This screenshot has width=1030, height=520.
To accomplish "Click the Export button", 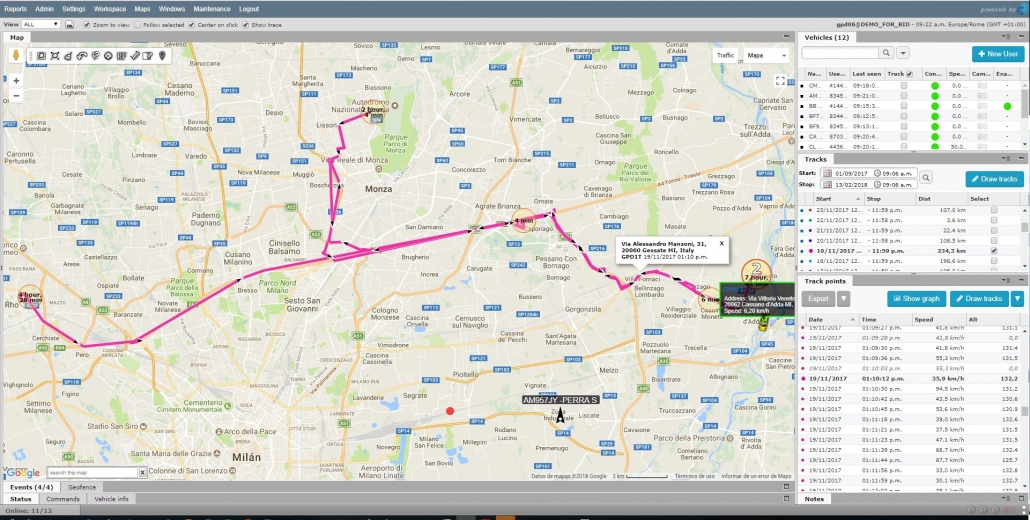I will tap(818, 299).
